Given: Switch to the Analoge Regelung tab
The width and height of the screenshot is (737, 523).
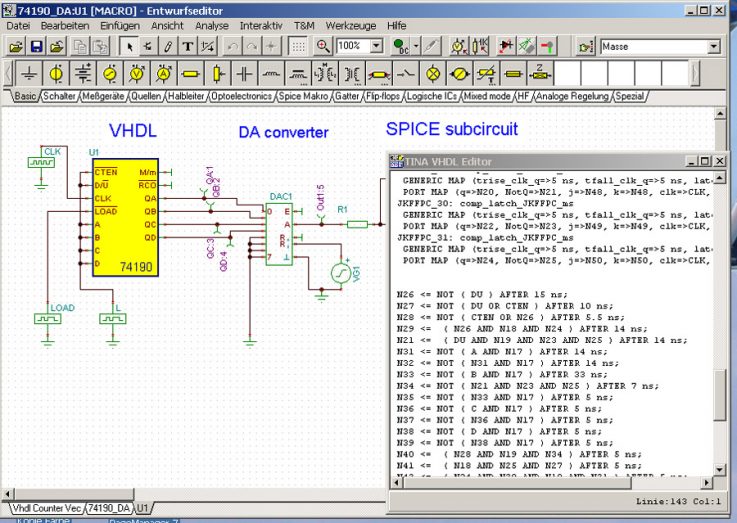Looking at the screenshot, I should point(572,96).
